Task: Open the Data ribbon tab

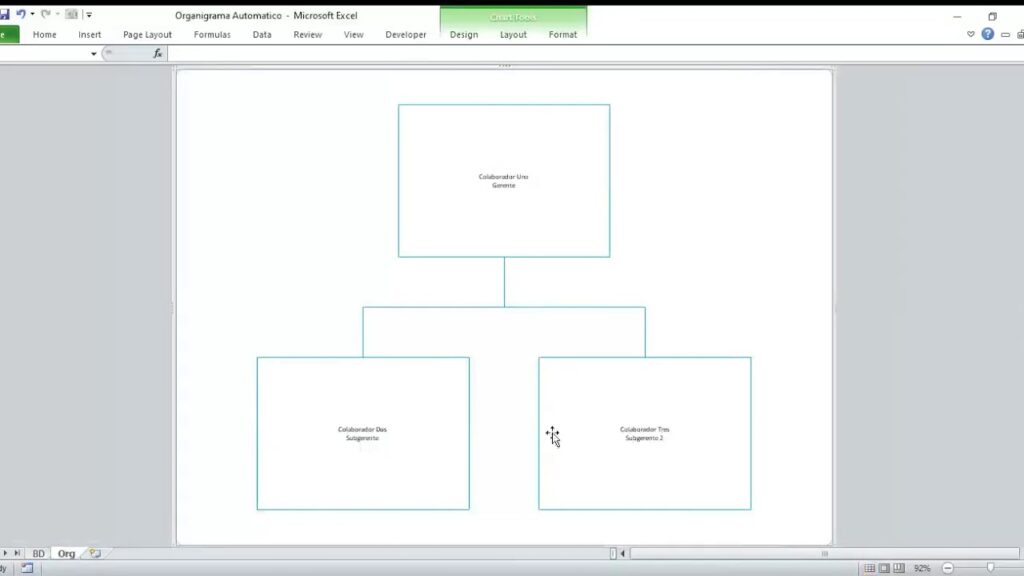Action: (262, 35)
